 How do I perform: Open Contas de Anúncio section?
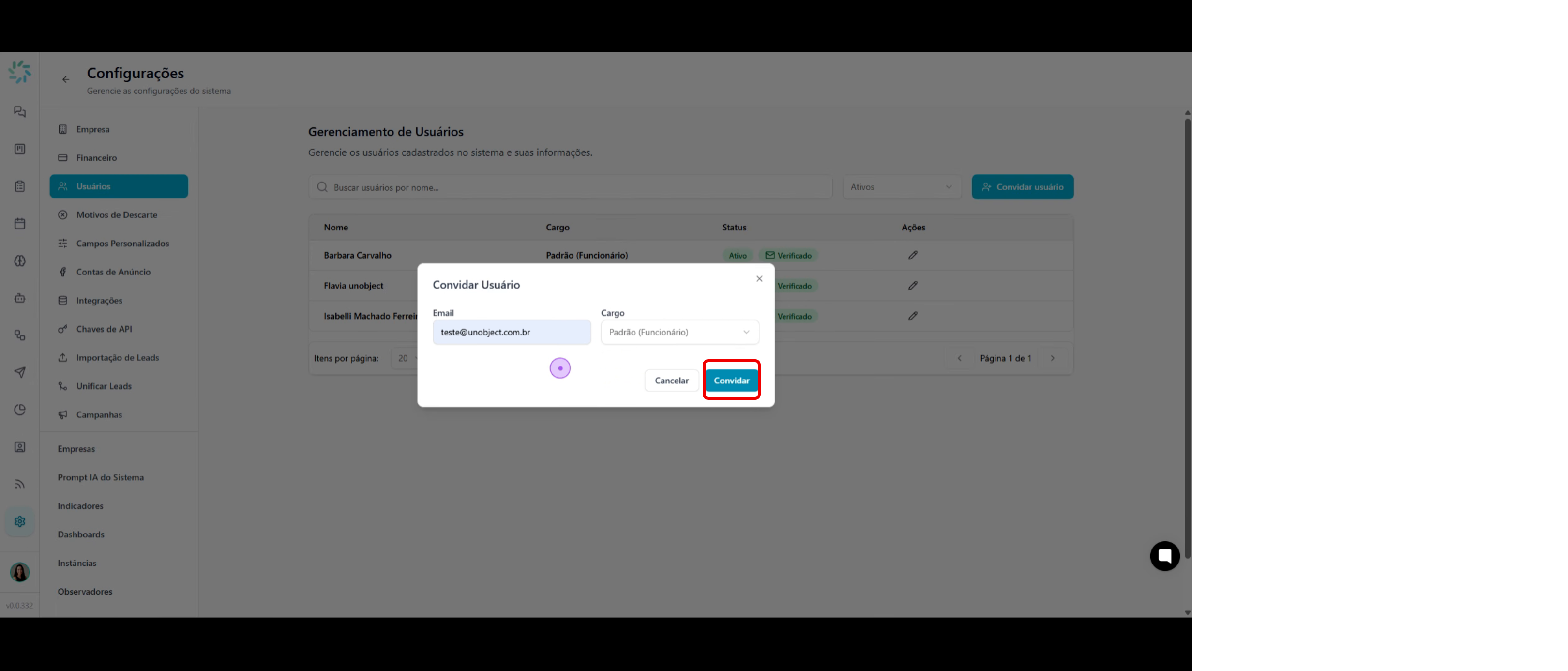119,272
